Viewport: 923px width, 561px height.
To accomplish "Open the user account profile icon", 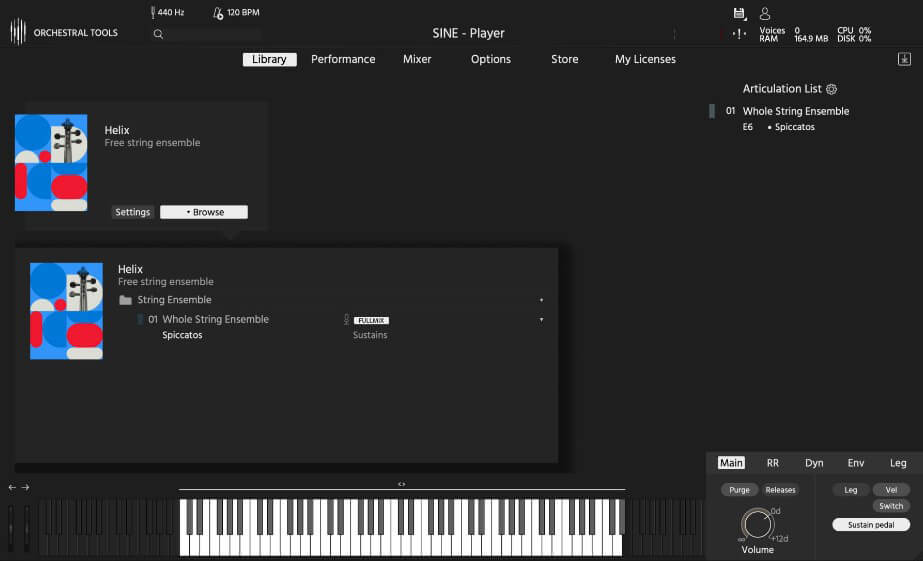I will point(765,13).
